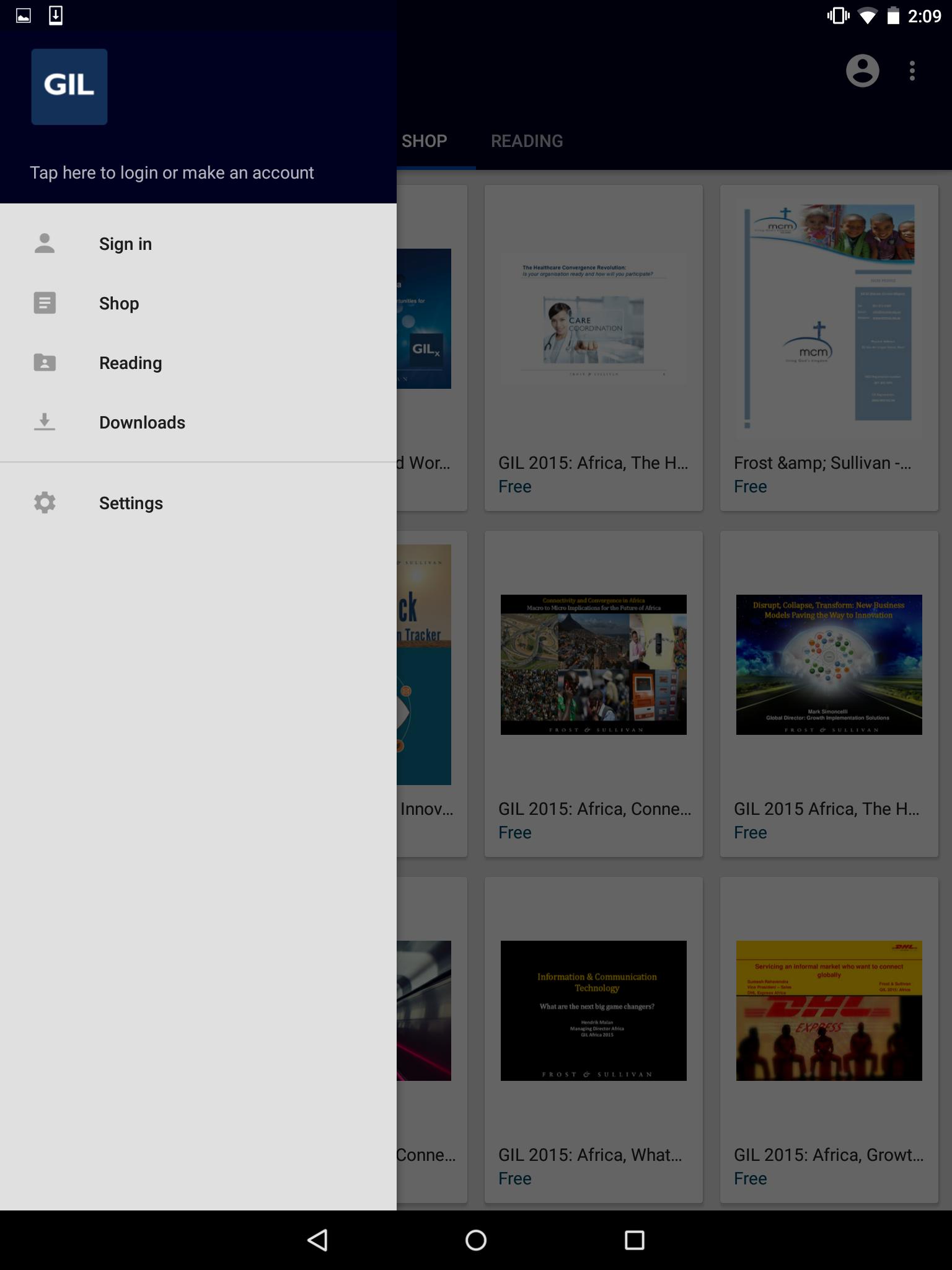Image resolution: width=952 pixels, height=1270 pixels.
Task: Tap the Wi-Fi status bar icon
Action: (867, 16)
